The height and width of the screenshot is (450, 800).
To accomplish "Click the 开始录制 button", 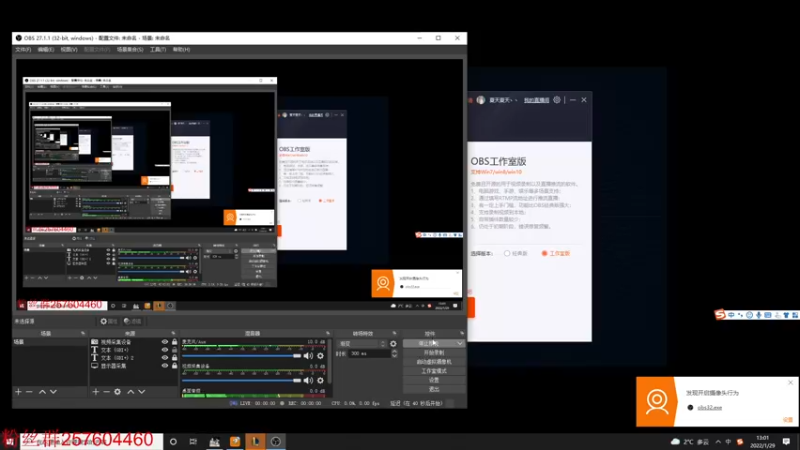I will click(x=434, y=353).
